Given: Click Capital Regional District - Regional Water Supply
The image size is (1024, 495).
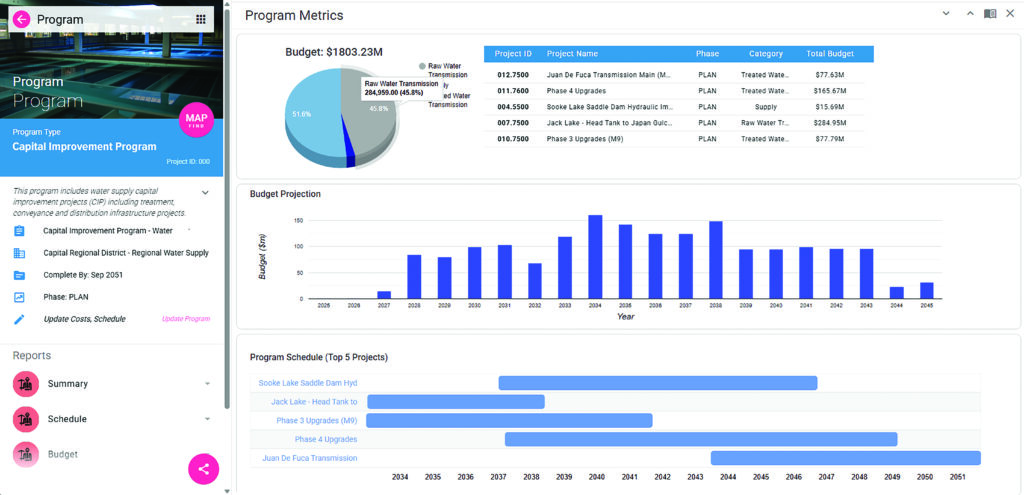Looking at the screenshot, I should point(126,253).
